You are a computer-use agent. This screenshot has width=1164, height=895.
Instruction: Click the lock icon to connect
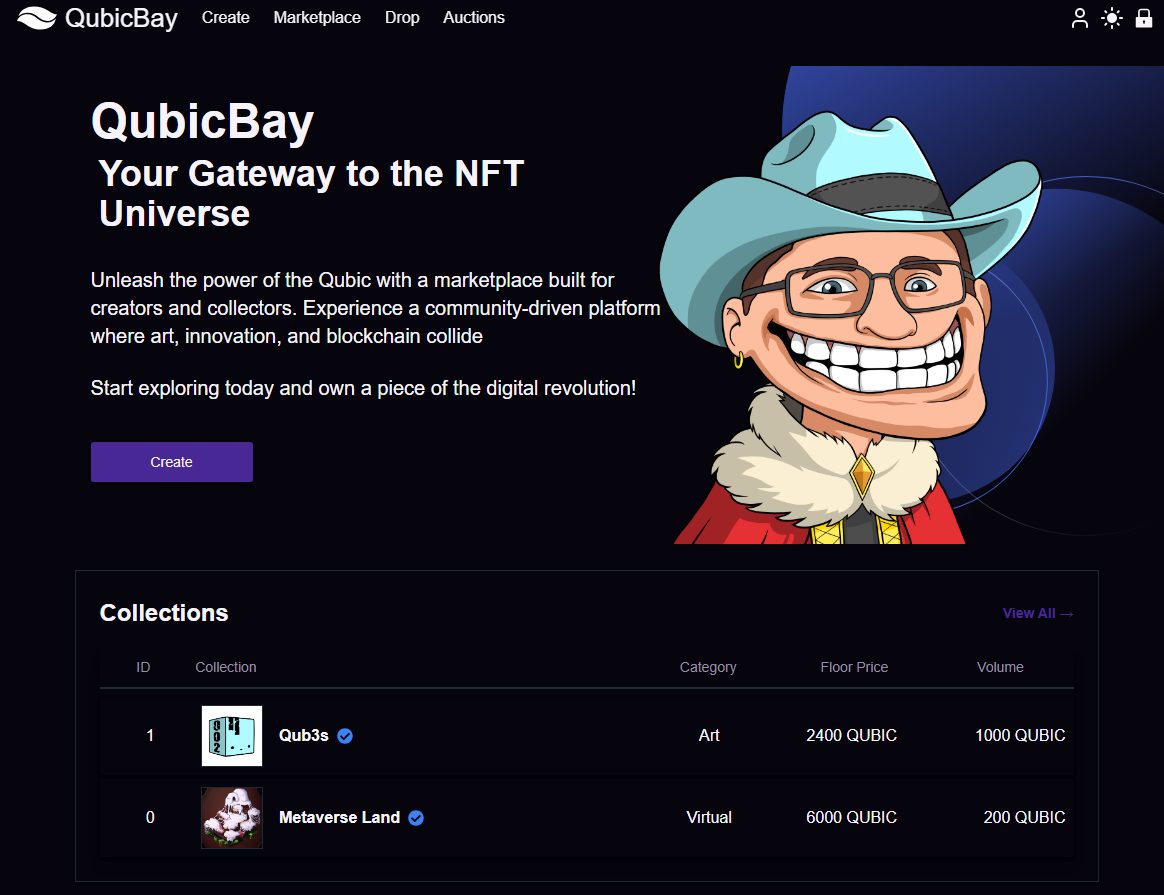click(x=1144, y=18)
